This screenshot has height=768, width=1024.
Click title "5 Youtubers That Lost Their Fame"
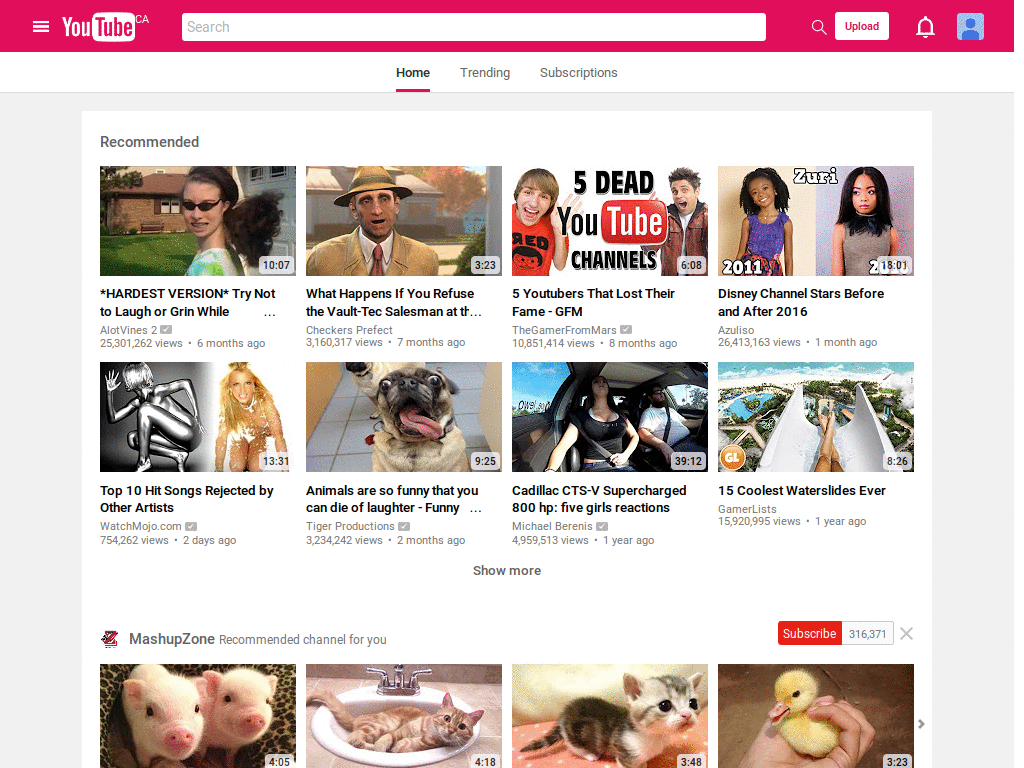[593, 302]
